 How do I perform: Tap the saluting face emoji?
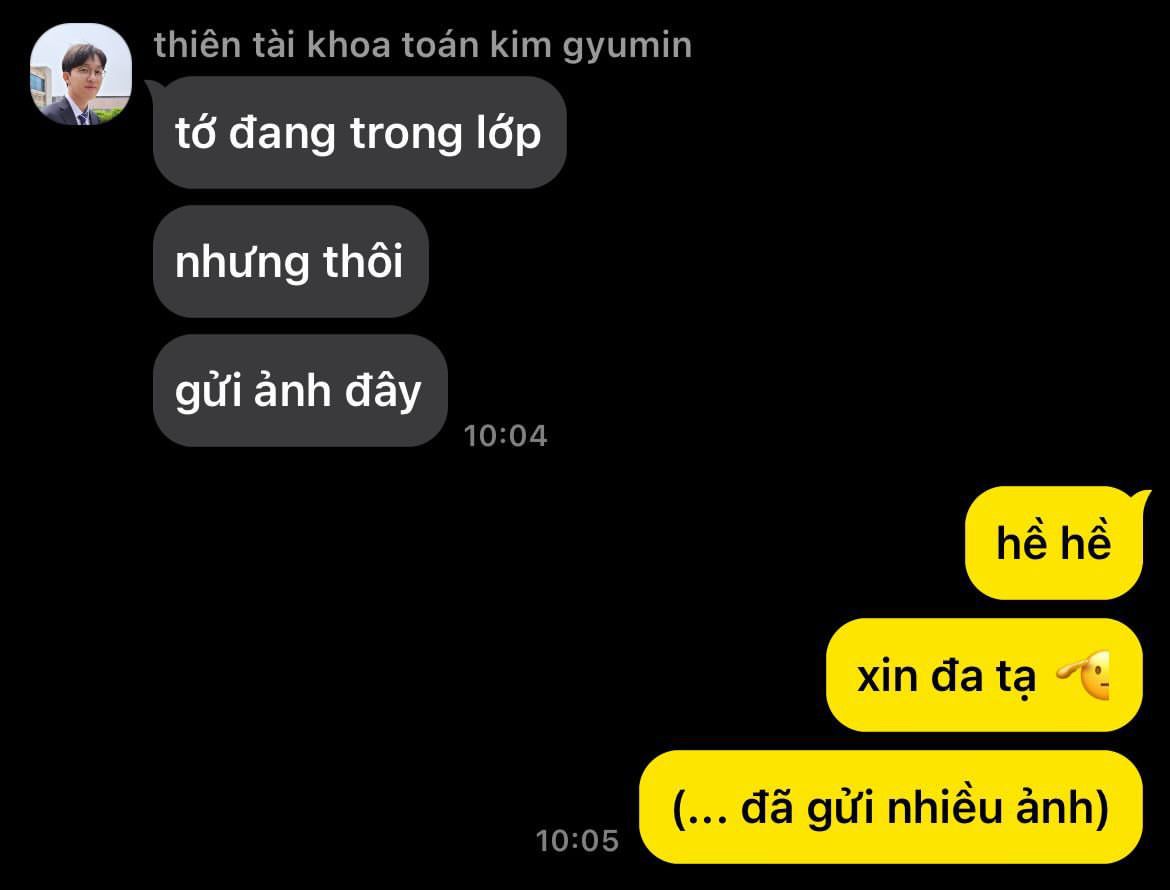pos(1083,675)
